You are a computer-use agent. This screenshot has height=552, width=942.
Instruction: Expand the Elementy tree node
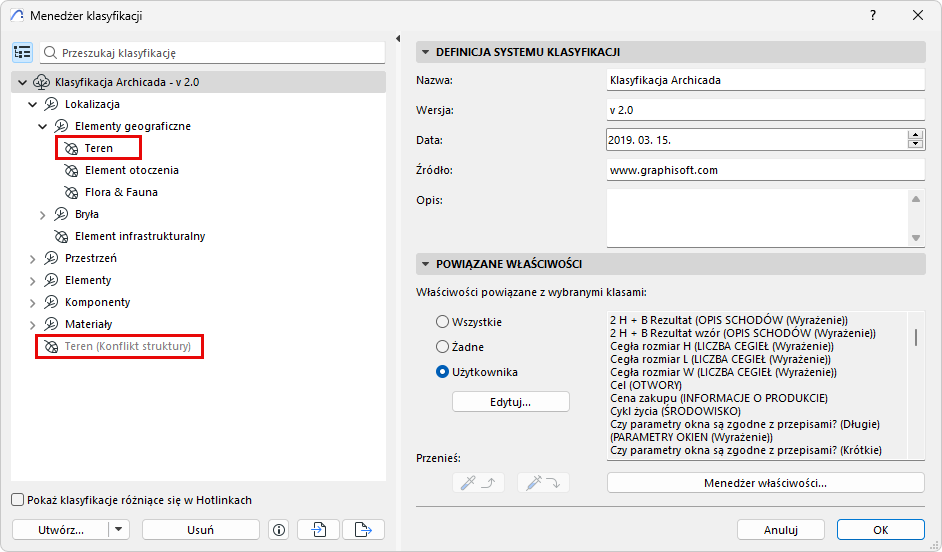[32, 281]
